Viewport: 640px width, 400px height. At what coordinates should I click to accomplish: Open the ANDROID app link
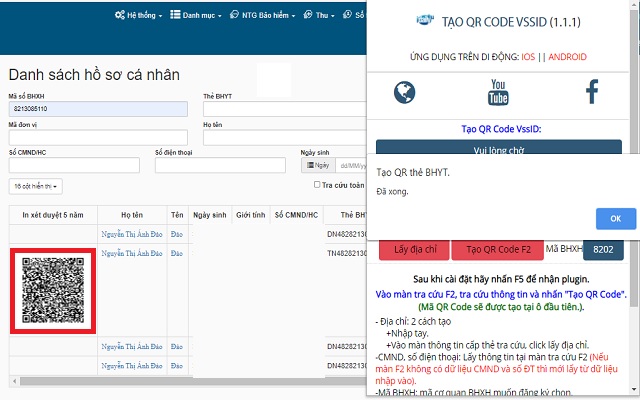[566, 57]
